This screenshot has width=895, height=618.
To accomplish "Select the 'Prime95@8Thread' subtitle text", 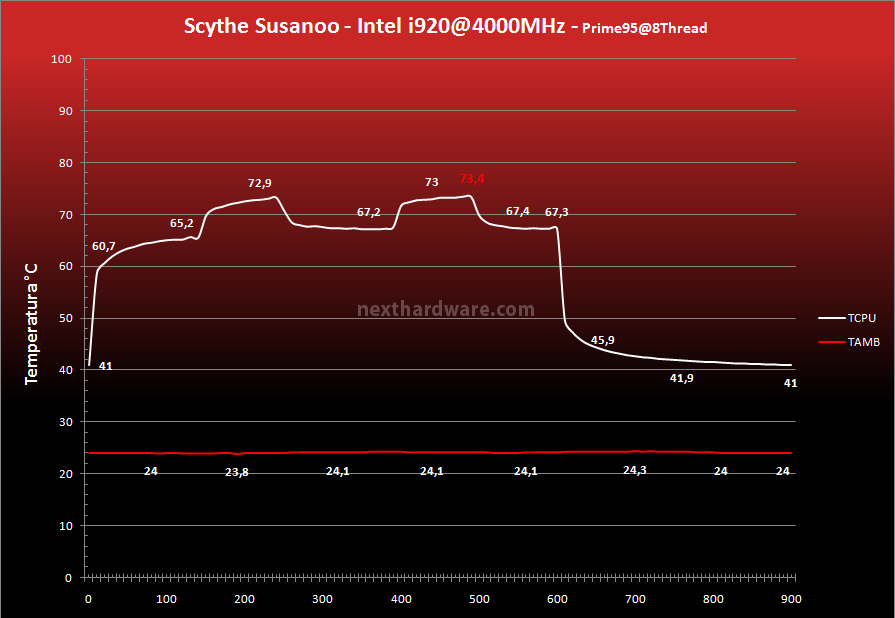I will click(644, 28).
